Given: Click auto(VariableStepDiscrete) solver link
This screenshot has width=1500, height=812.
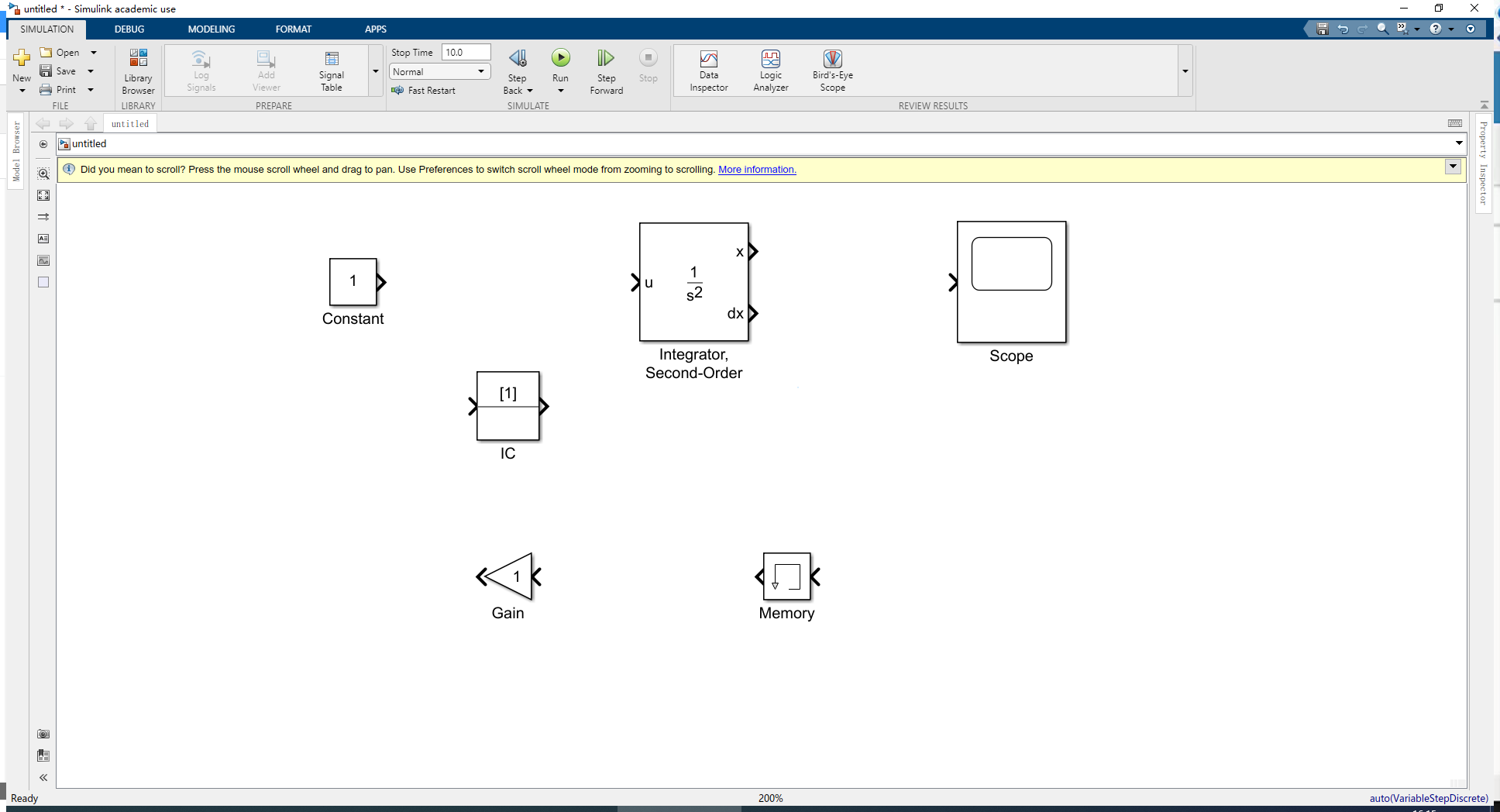Looking at the screenshot, I should tap(1429, 798).
